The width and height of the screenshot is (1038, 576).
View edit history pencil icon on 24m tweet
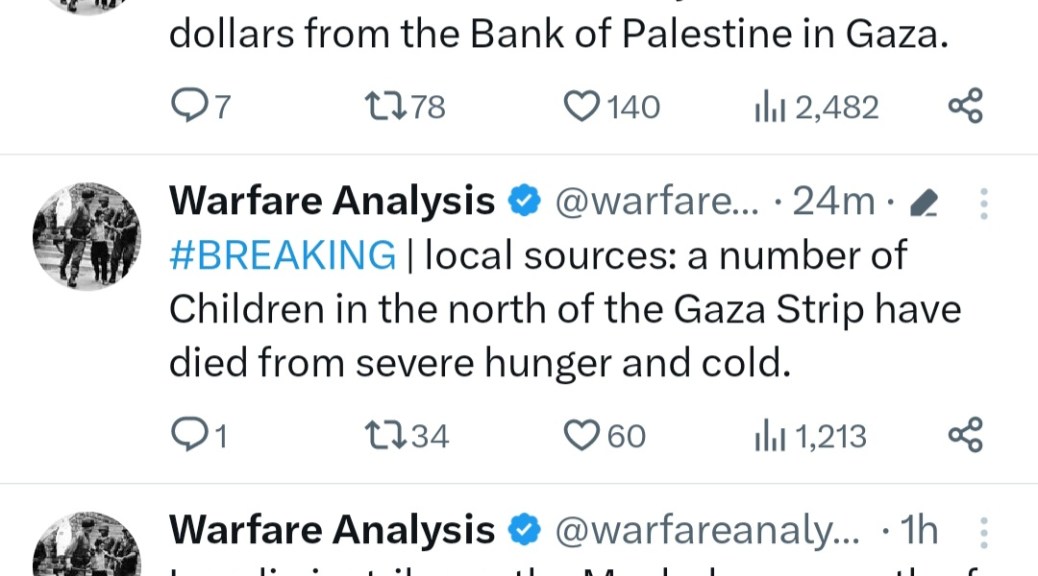click(x=925, y=204)
